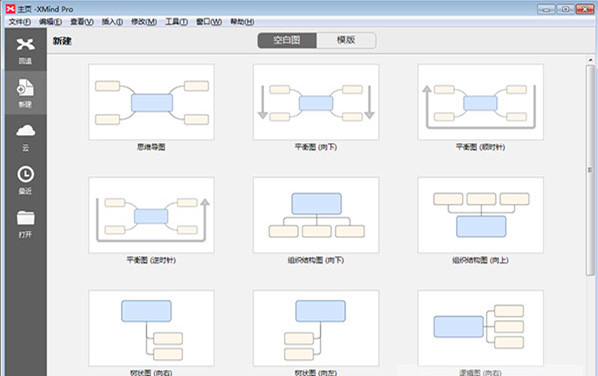Click the XMind app icon in title bar

point(11,9)
